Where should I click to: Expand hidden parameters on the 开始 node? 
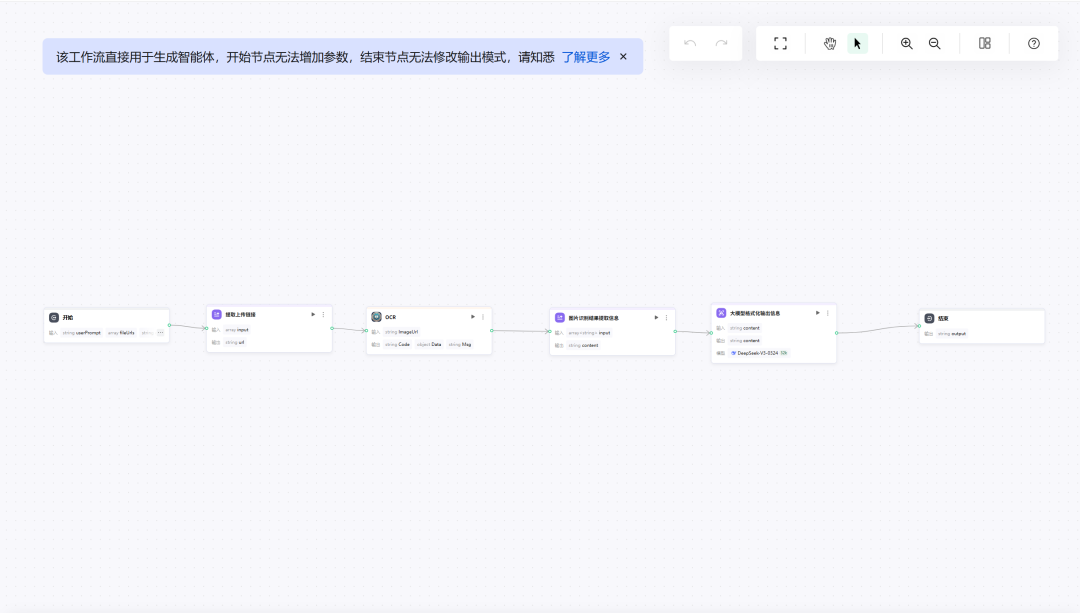click(160, 332)
